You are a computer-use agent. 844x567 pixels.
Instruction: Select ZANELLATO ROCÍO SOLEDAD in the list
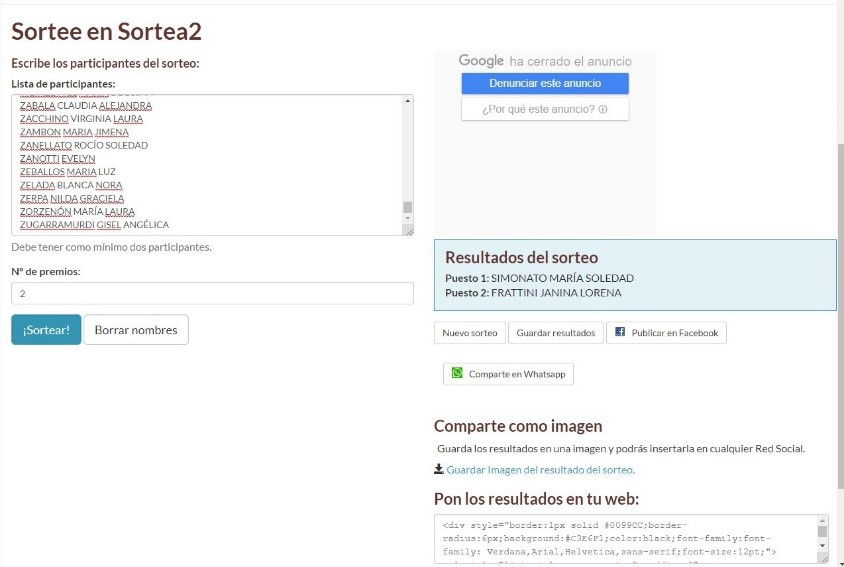tap(84, 145)
